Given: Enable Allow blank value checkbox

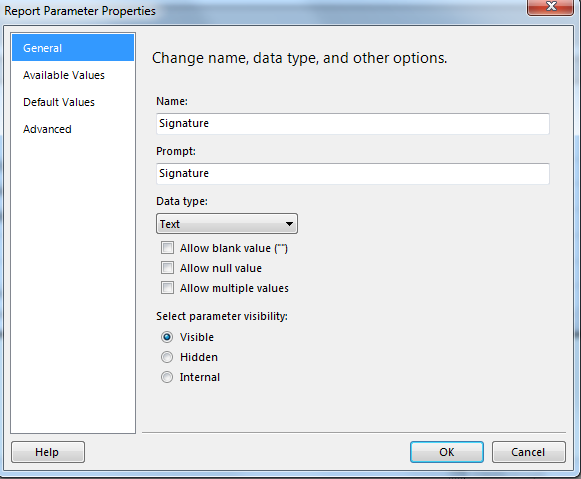Looking at the screenshot, I should [x=167, y=247].
